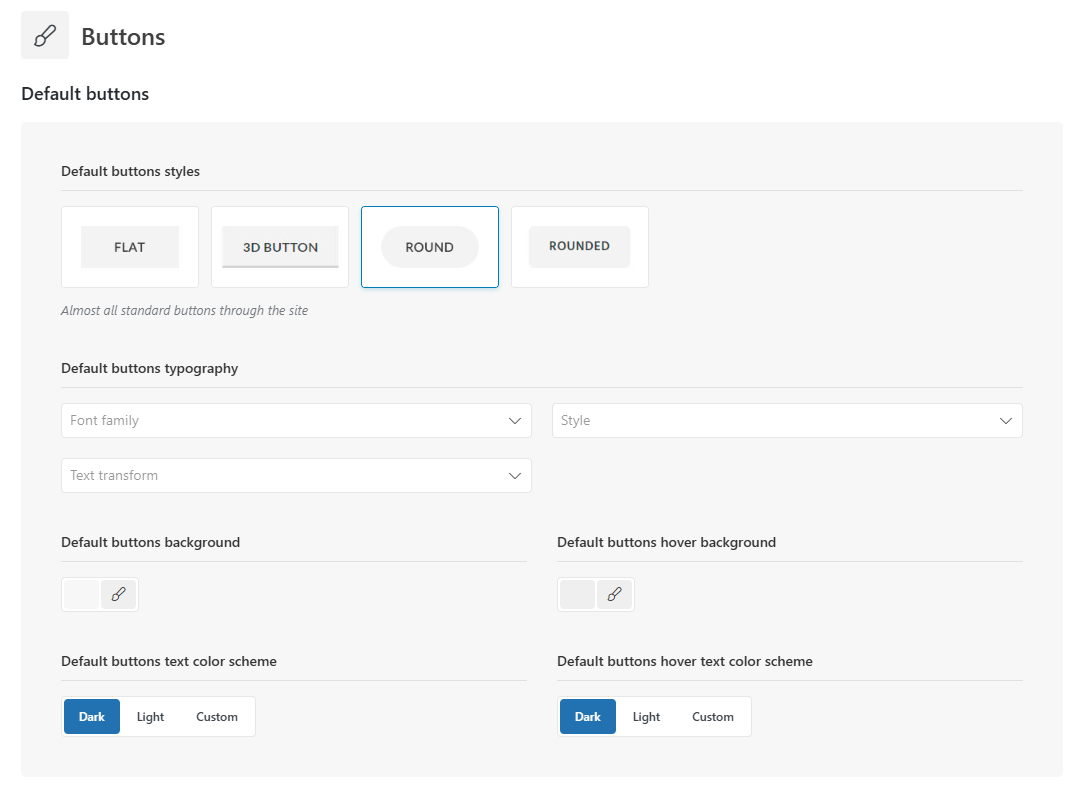
Task: Set default buttons text scheme to Custom
Action: (x=217, y=717)
